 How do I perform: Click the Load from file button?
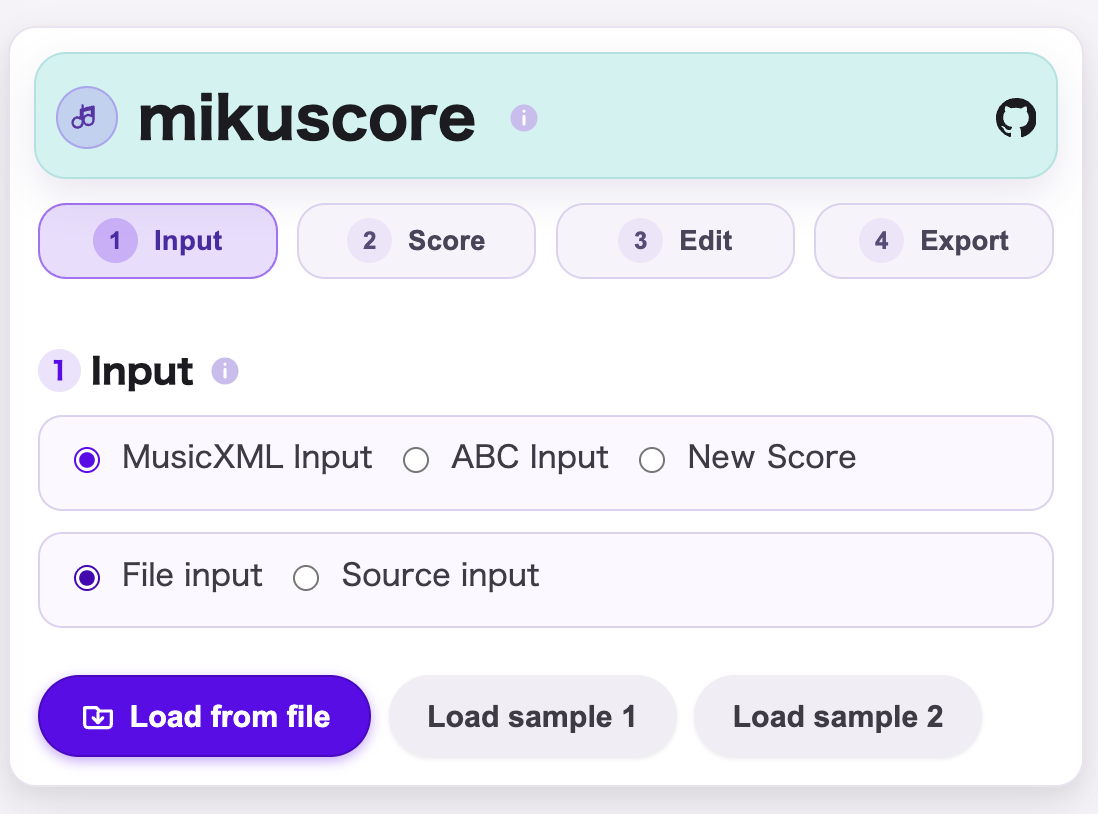(x=204, y=716)
